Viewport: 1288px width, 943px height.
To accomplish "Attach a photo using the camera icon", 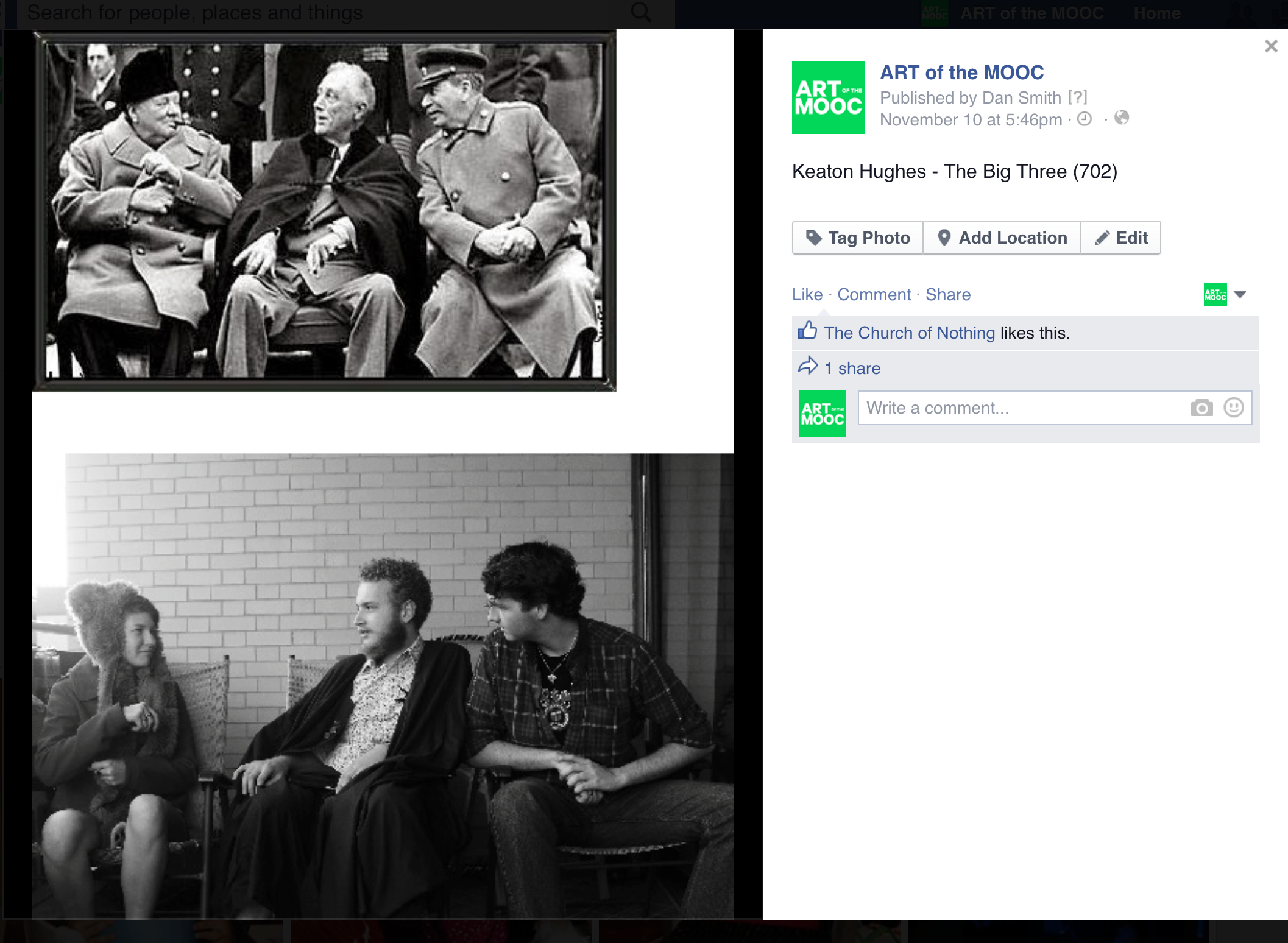I will click(1201, 408).
